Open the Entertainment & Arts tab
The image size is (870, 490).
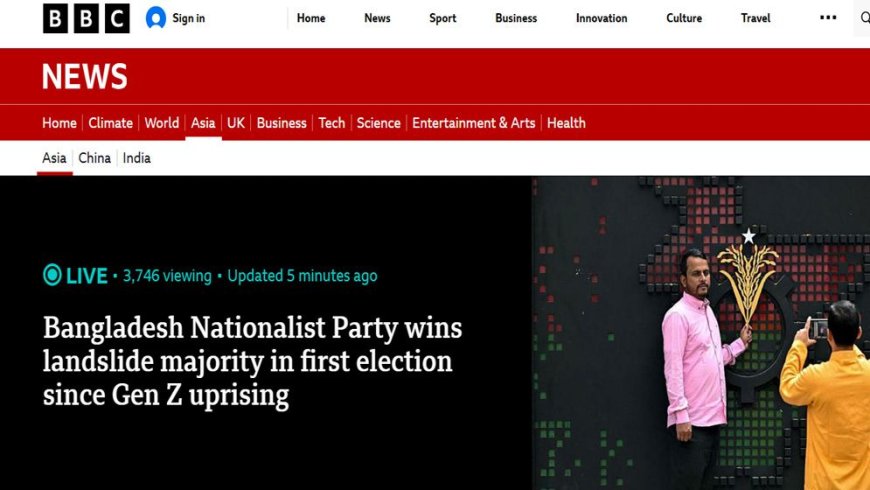(x=474, y=123)
